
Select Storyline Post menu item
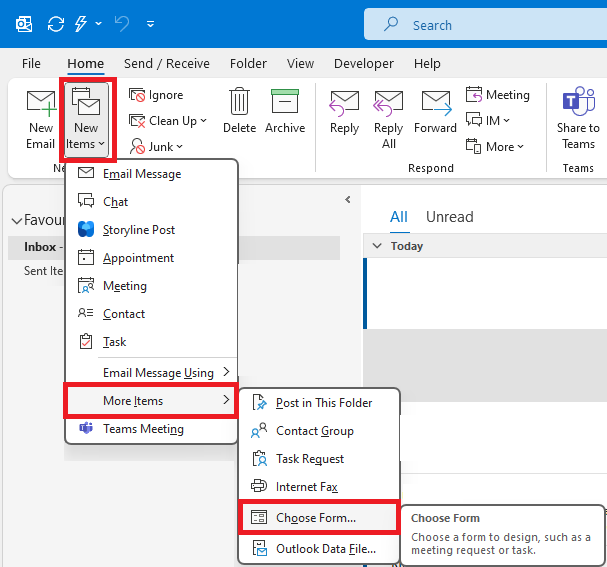coord(151,230)
